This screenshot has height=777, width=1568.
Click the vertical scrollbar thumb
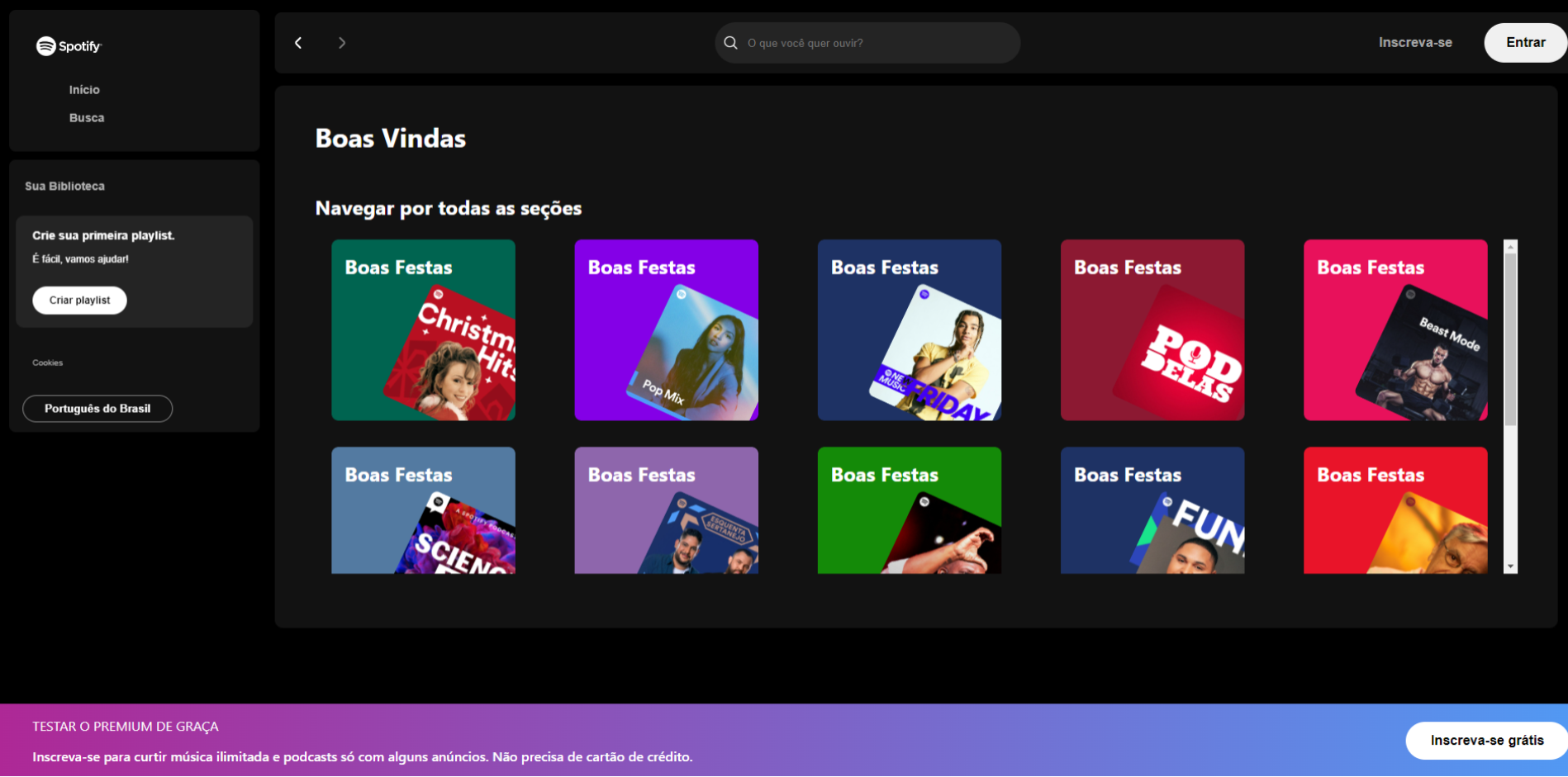pyautogui.click(x=1511, y=339)
